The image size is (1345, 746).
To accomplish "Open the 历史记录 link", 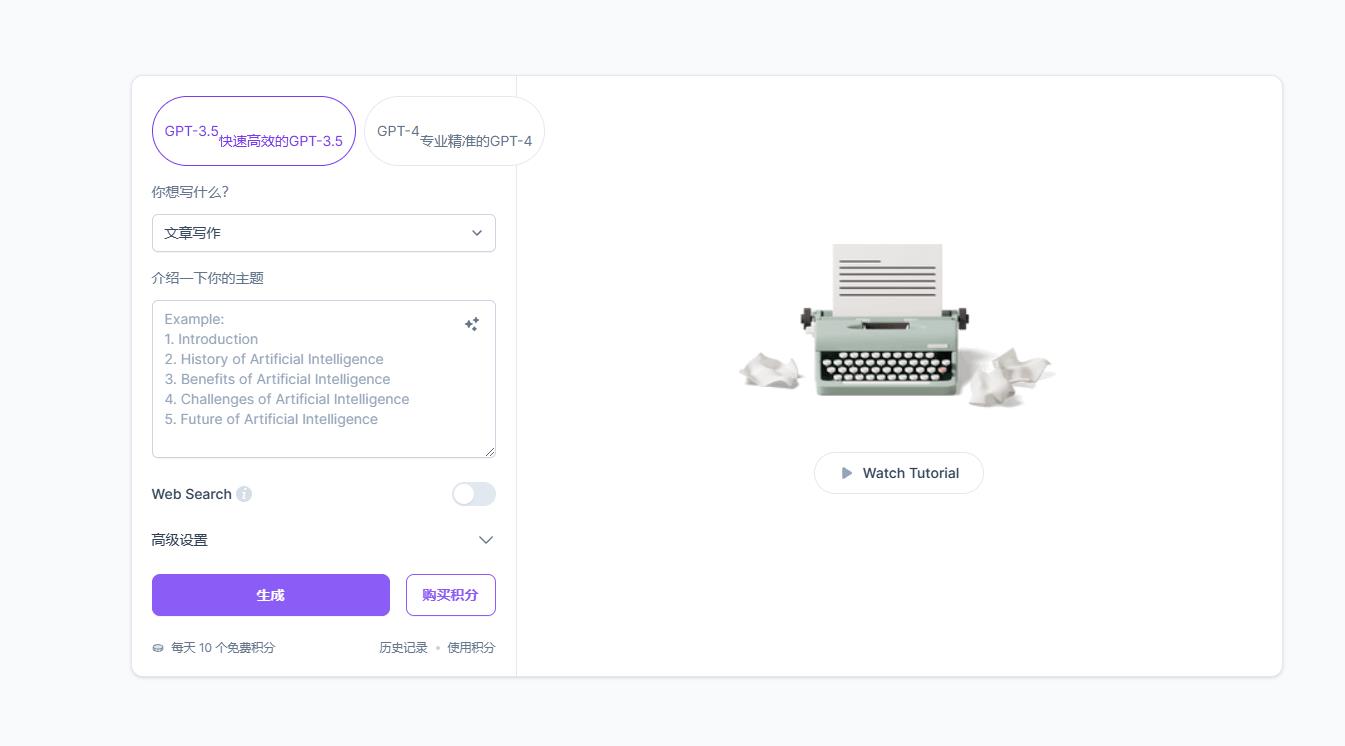I will 403,648.
